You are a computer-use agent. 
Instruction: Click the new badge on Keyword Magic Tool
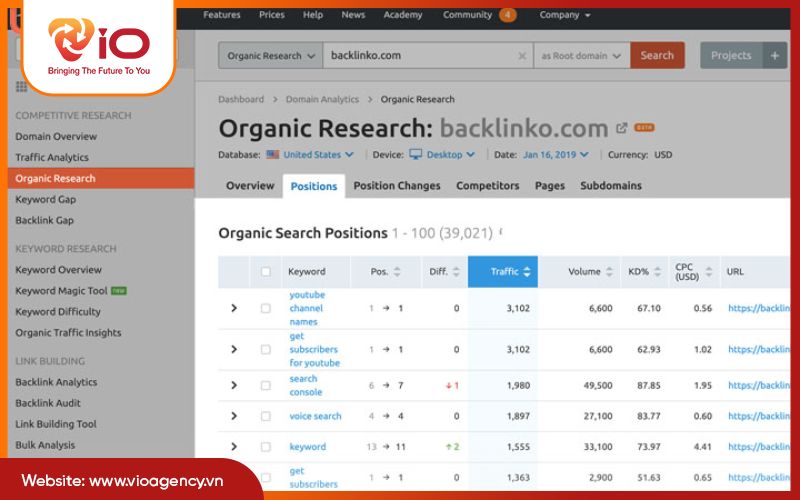(119, 291)
